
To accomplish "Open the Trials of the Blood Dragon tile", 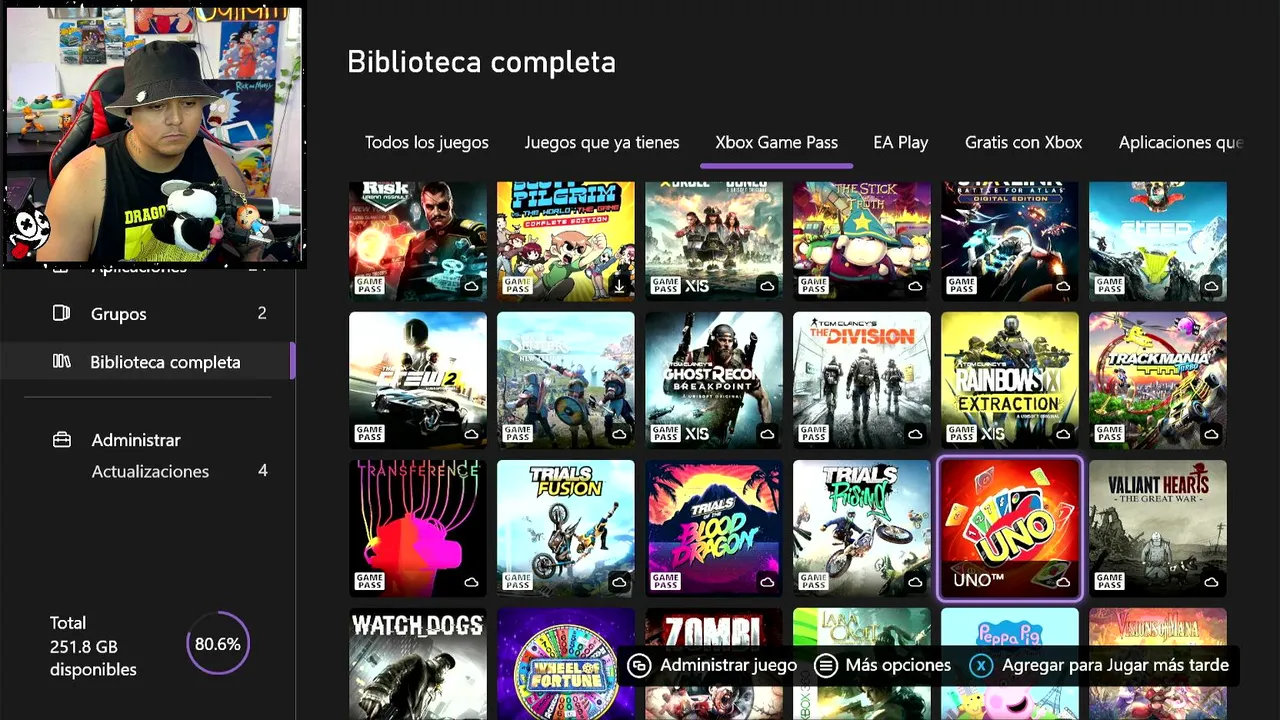I will tap(714, 529).
